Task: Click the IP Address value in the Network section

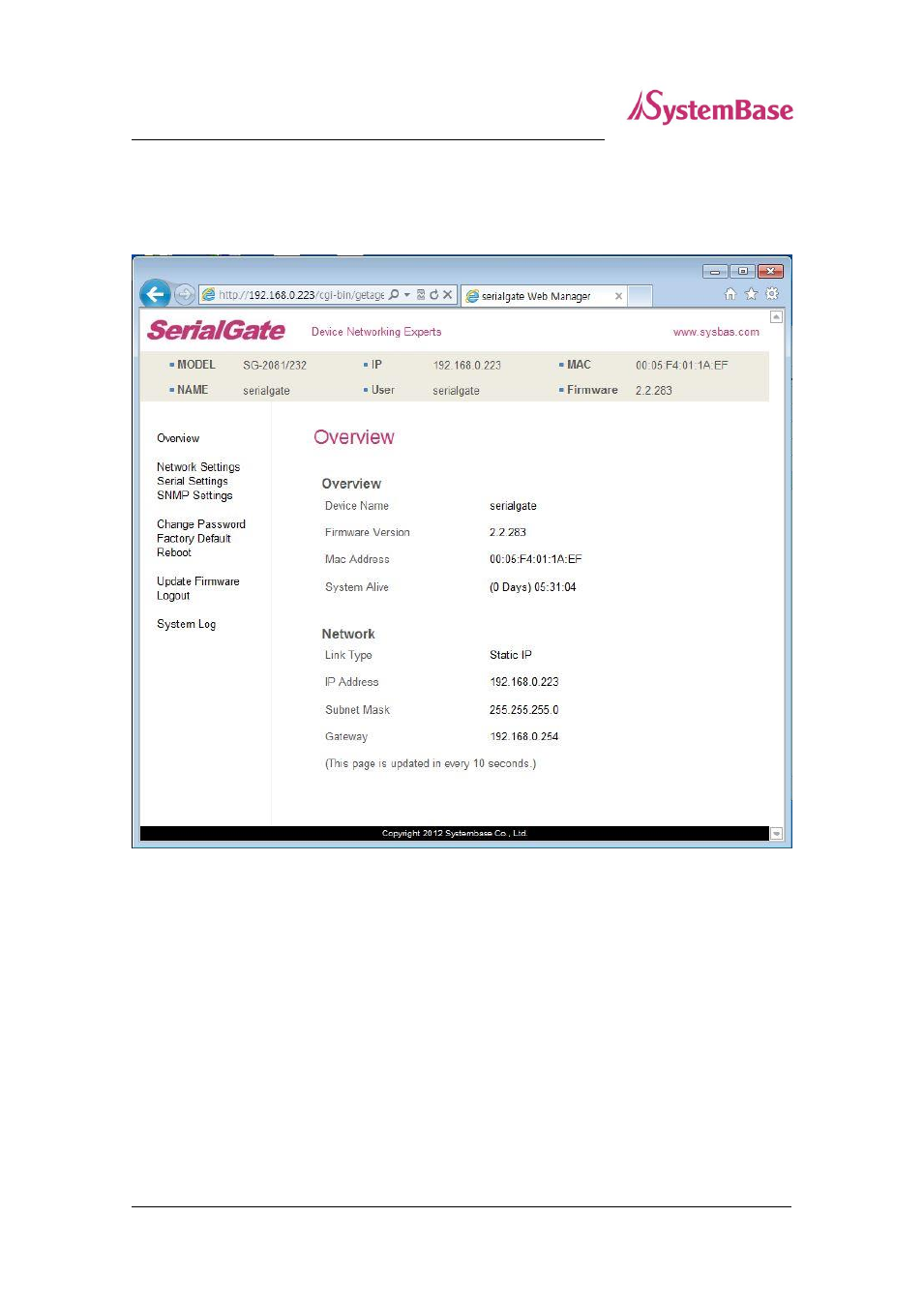Action: click(x=524, y=682)
